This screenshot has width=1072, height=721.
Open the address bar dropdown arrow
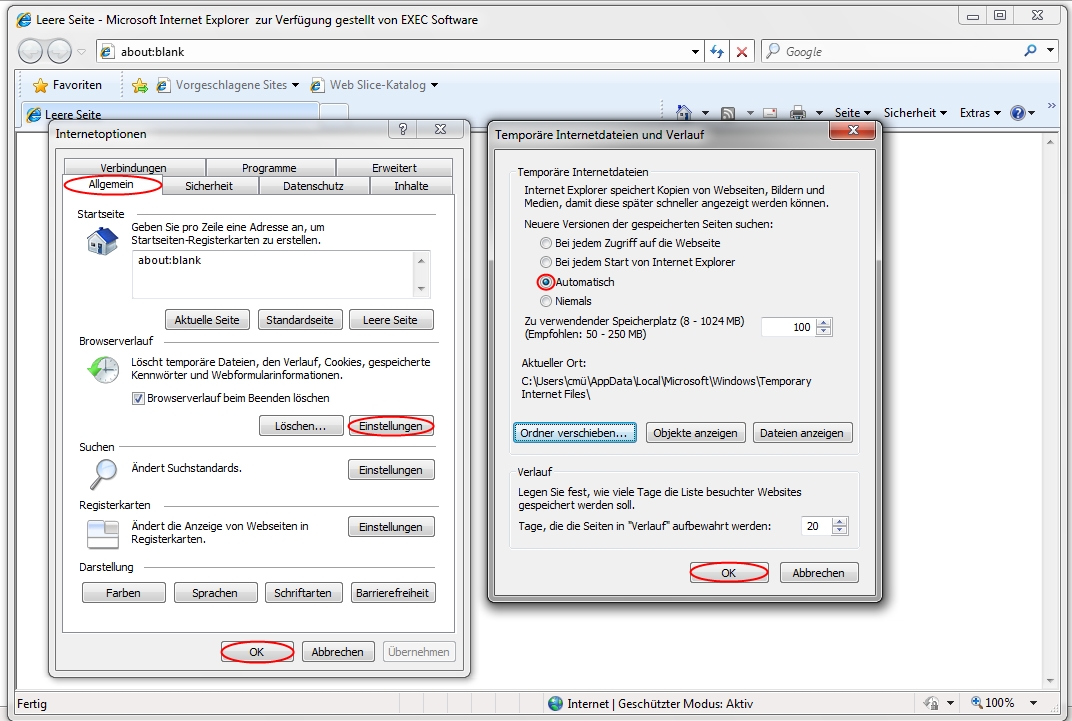(695, 52)
